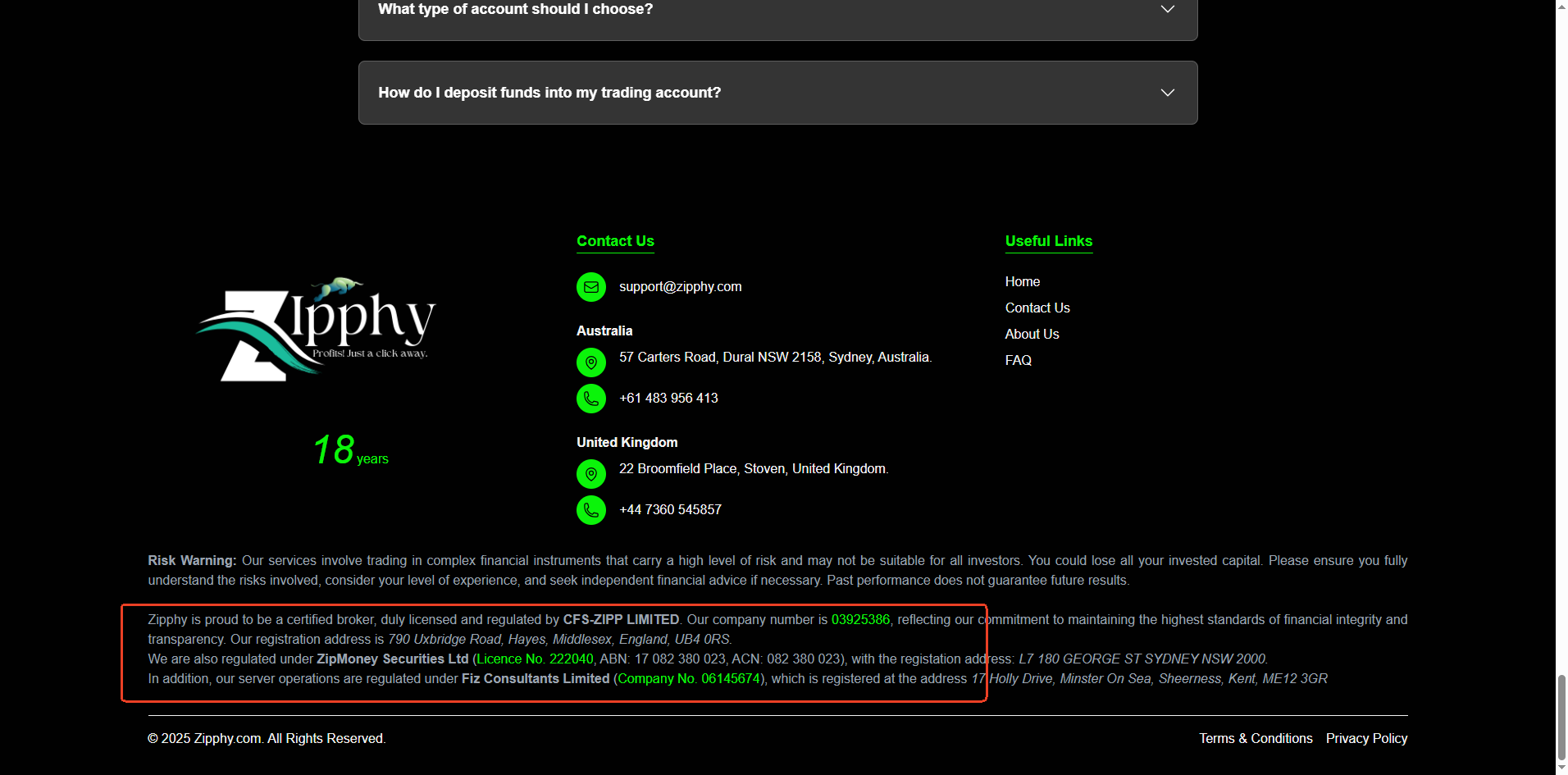Click the scrollbar up arrow
This screenshot has height=775, width=1568.
pyautogui.click(x=1561, y=7)
